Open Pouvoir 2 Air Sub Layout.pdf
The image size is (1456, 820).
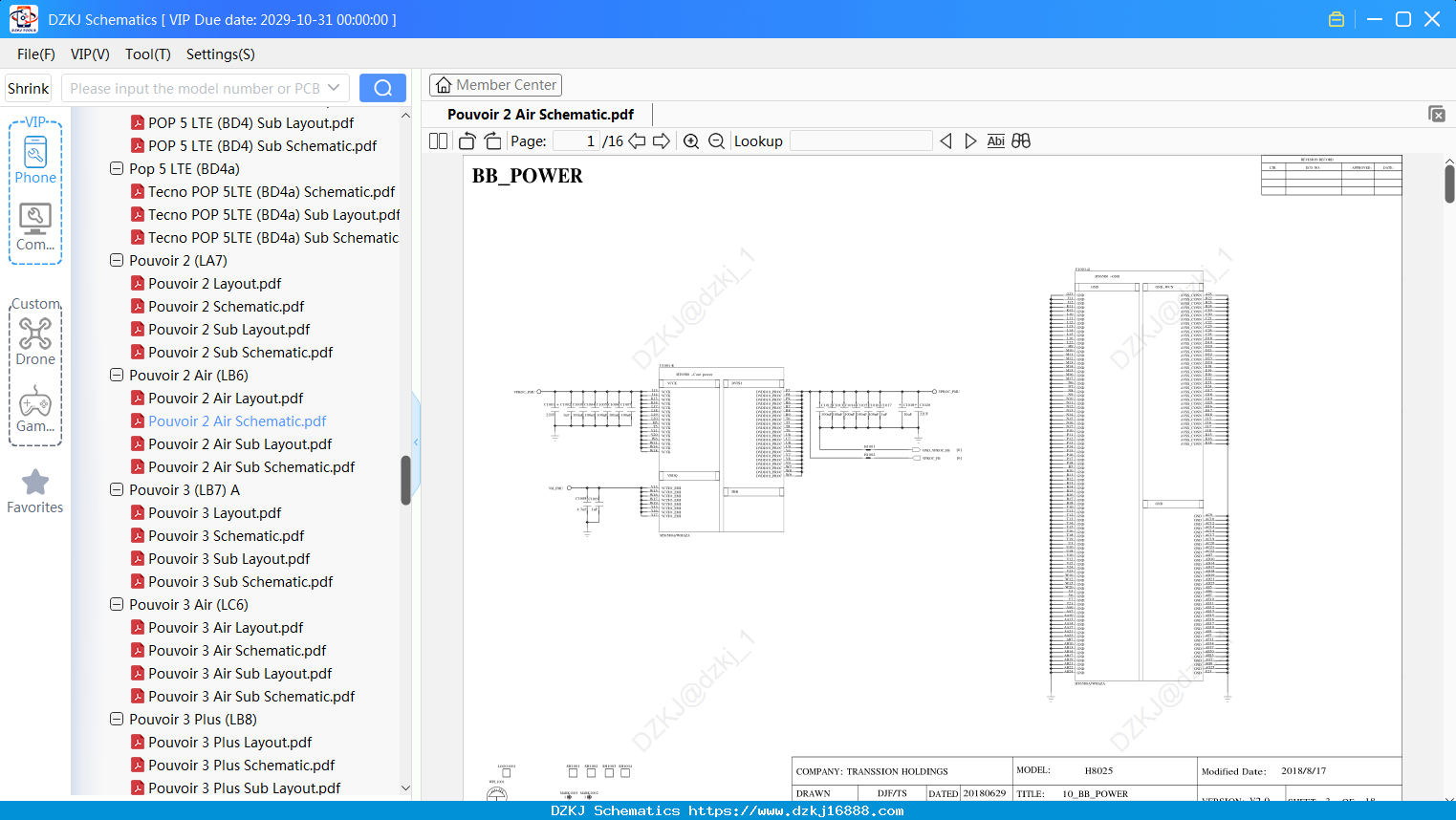tap(240, 443)
